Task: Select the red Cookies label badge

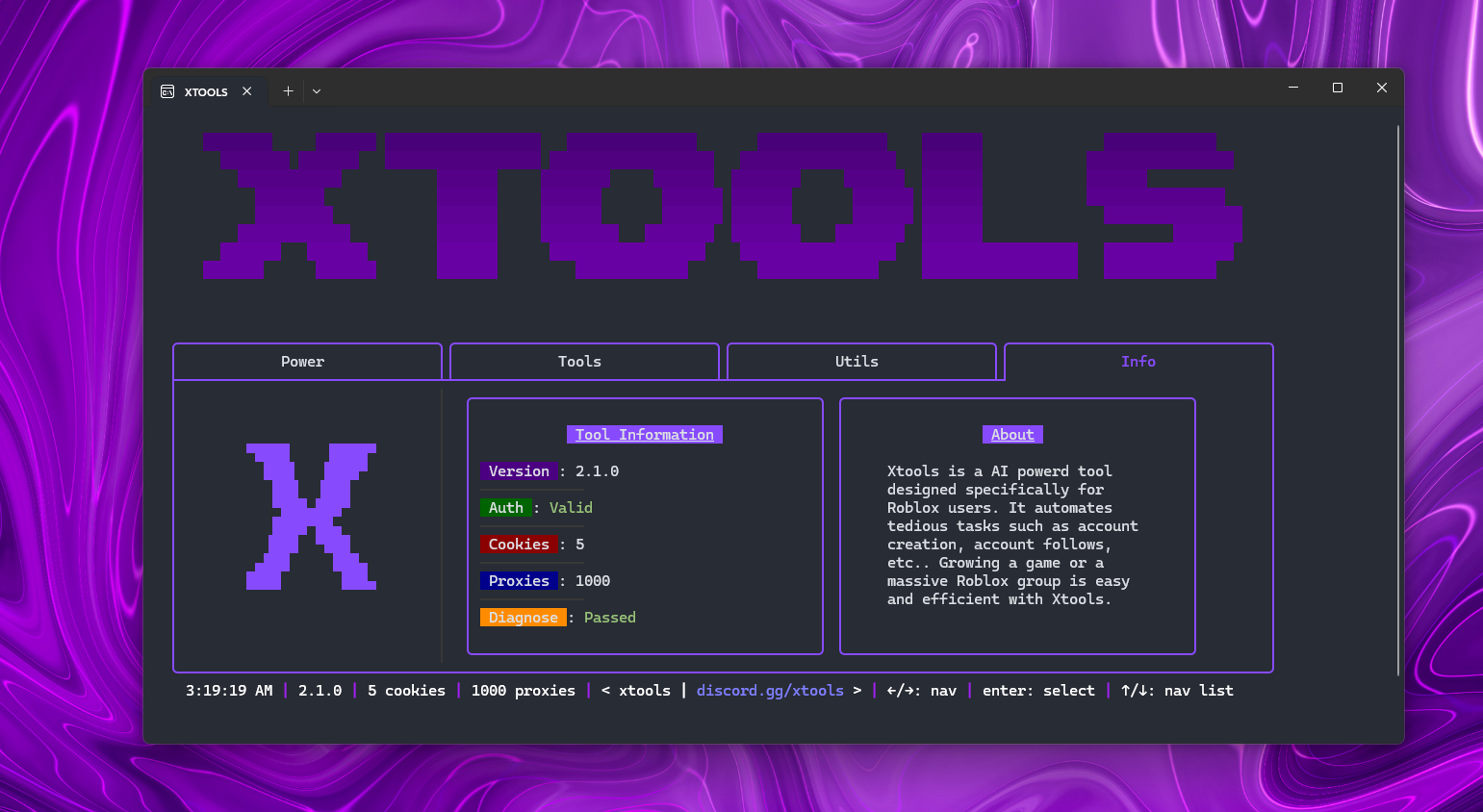Action: [x=519, y=545]
